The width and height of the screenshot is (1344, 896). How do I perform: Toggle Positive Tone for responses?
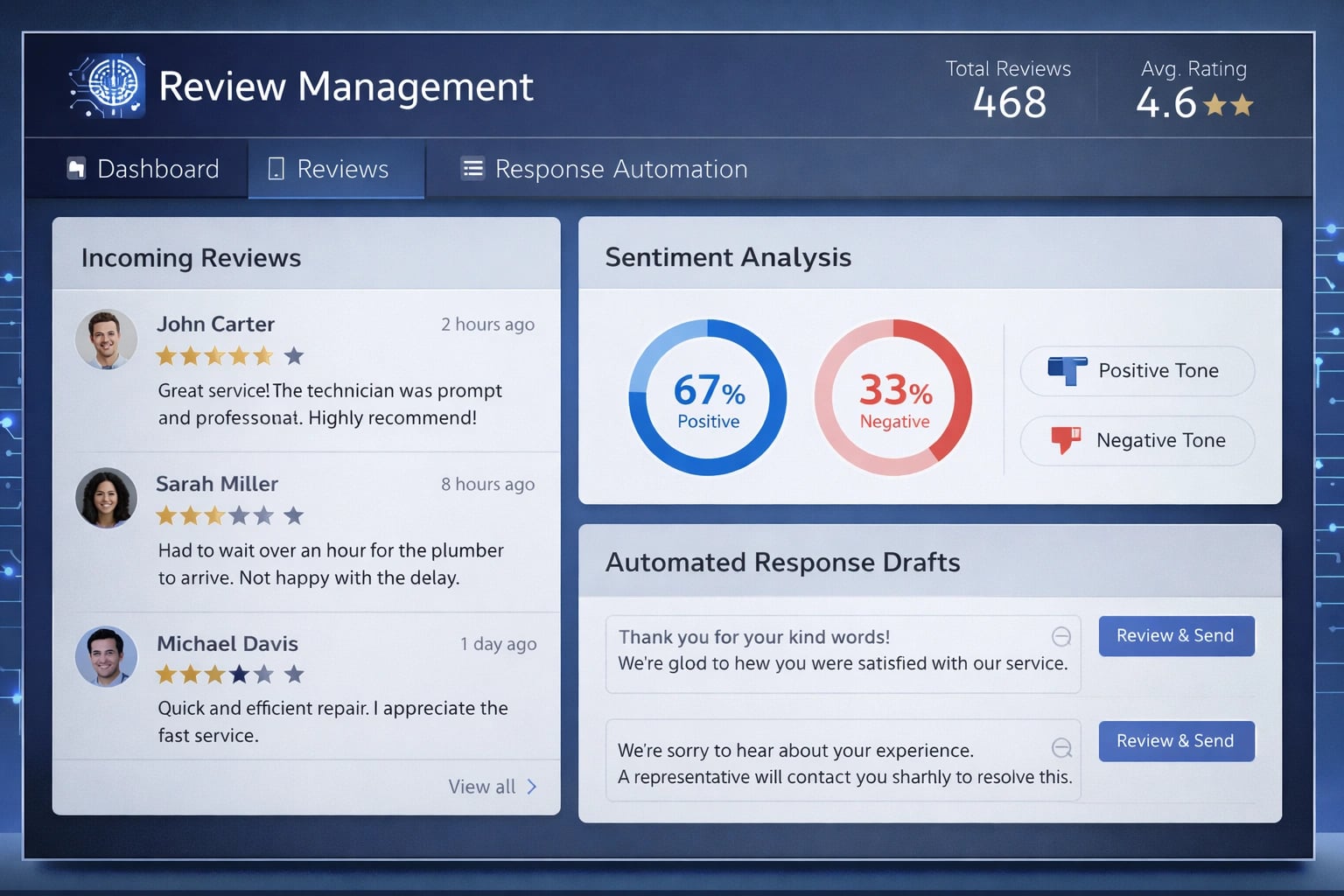tap(1136, 371)
